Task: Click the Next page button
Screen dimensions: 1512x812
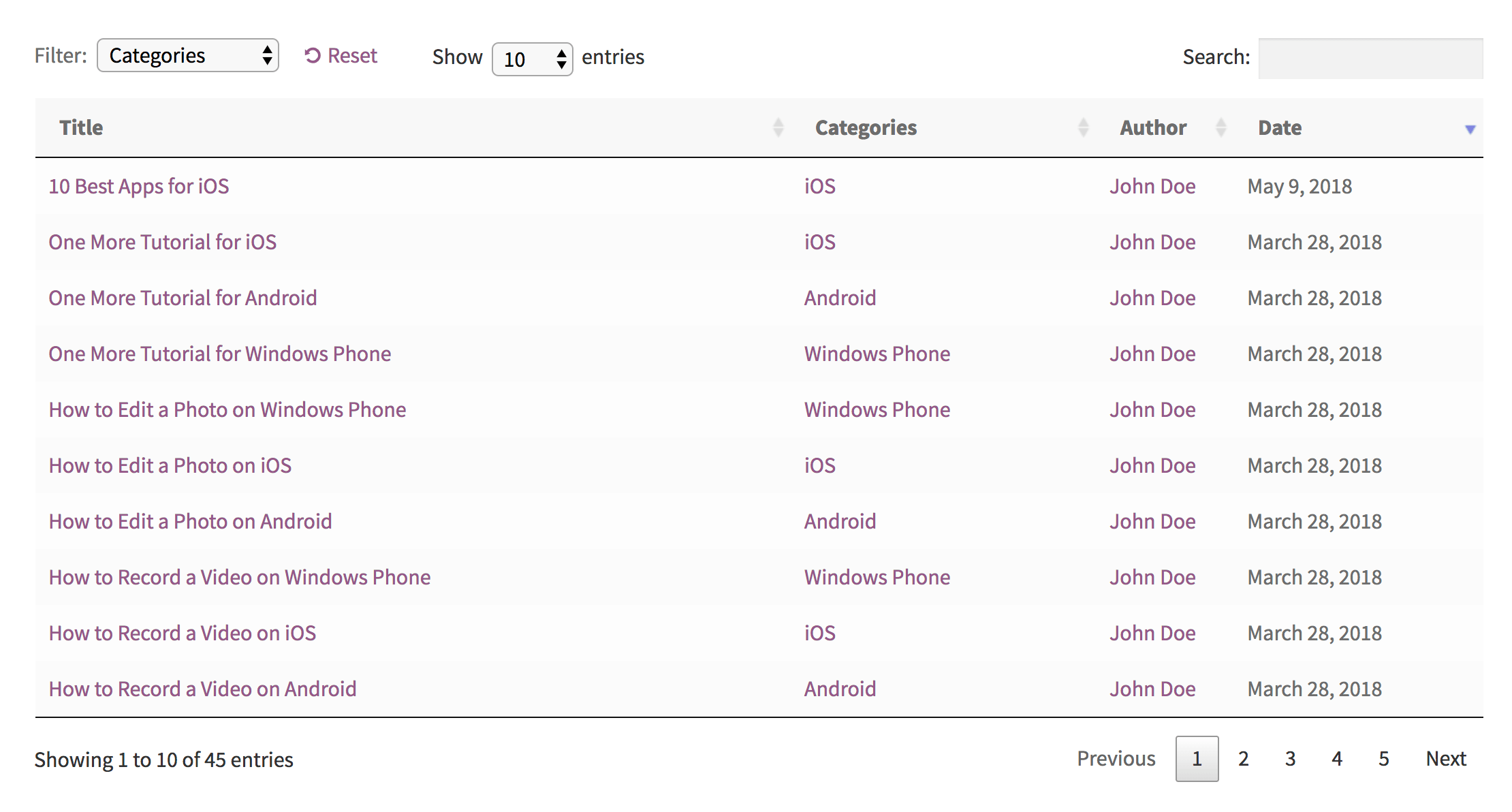Action: coord(1445,759)
